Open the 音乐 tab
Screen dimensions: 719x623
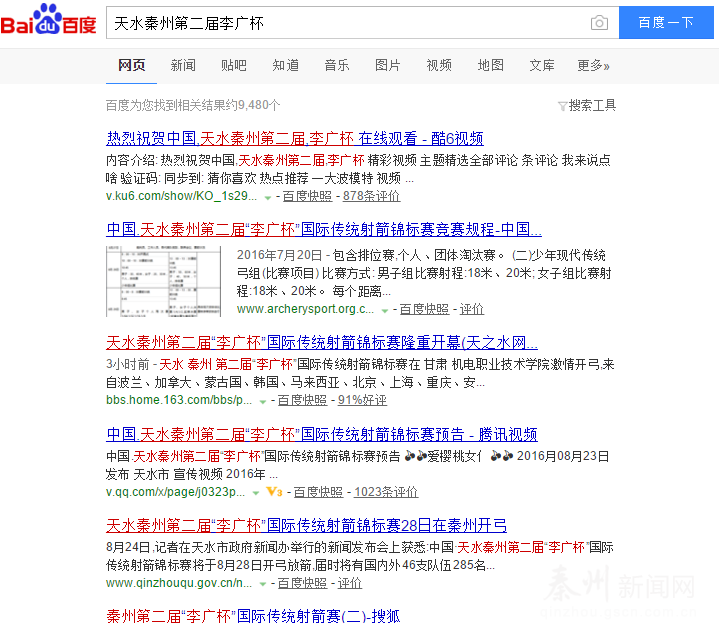pyautogui.click(x=337, y=66)
